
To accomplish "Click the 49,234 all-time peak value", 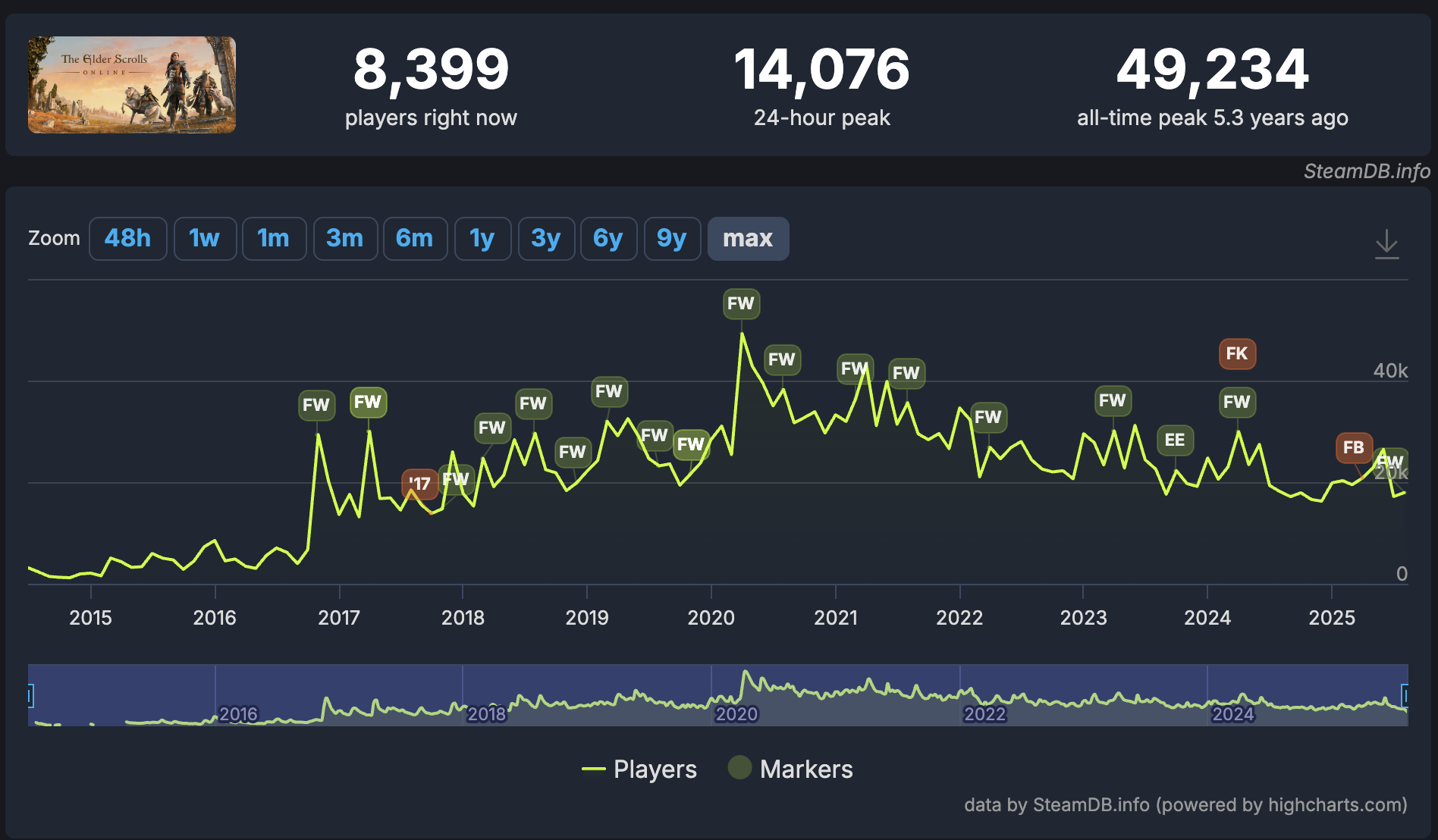I will coord(1213,69).
